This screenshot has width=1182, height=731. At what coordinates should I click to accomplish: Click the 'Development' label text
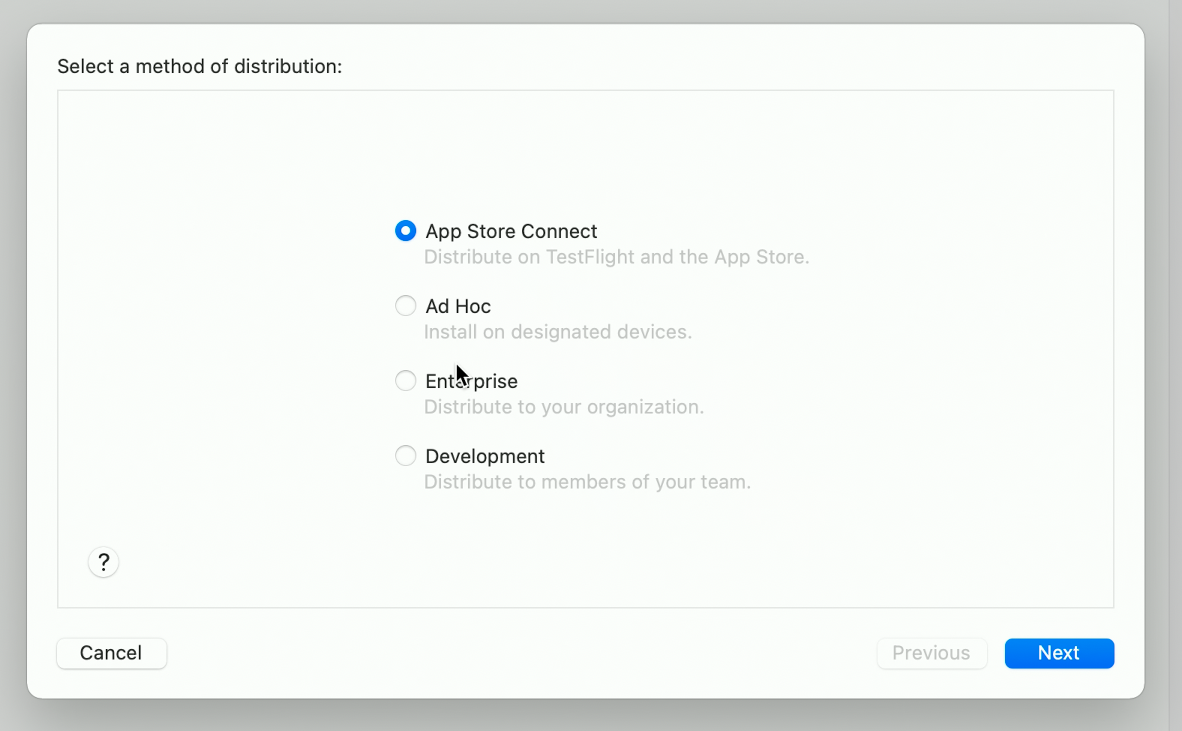coord(485,456)
